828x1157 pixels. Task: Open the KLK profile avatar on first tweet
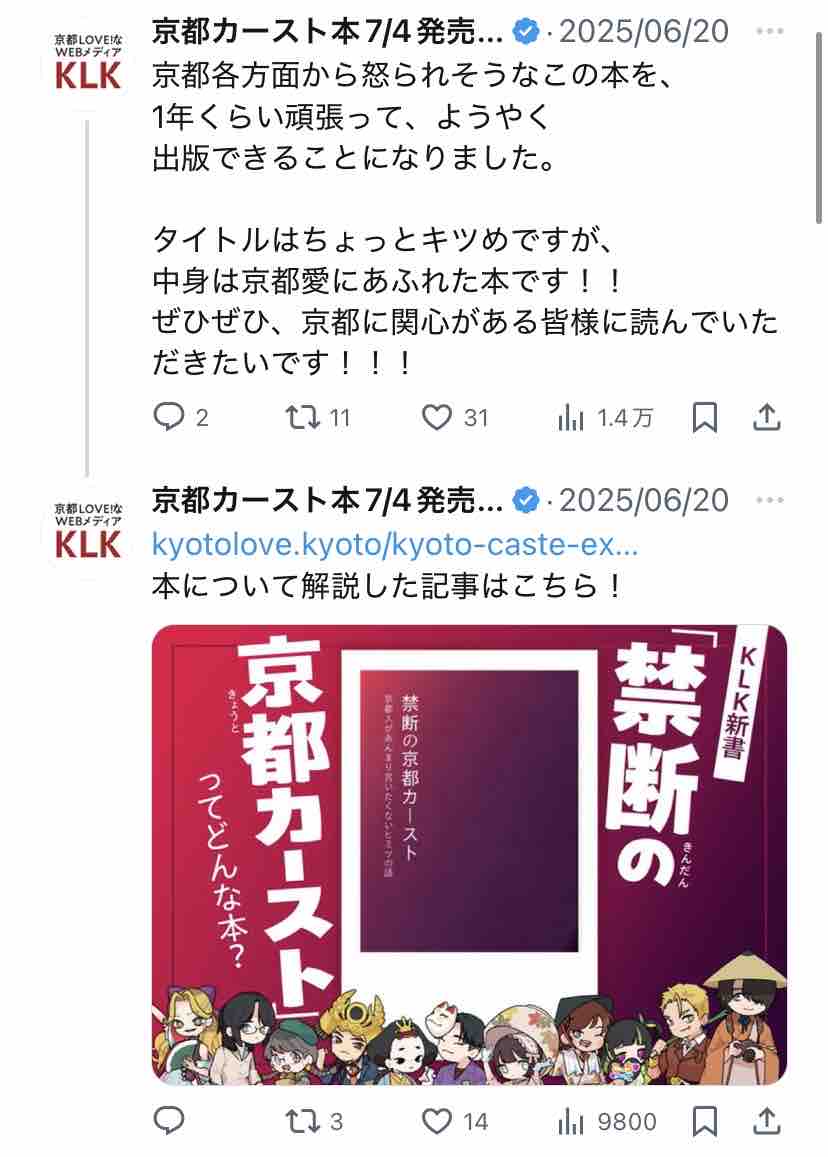click(x=88, y=62)
